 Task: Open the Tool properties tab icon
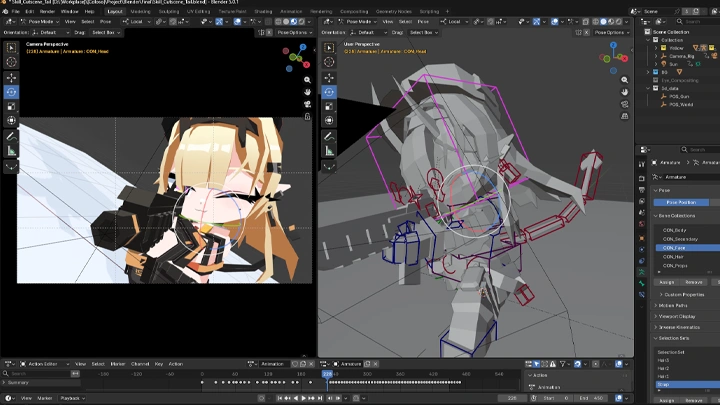[x=641, y=164]
